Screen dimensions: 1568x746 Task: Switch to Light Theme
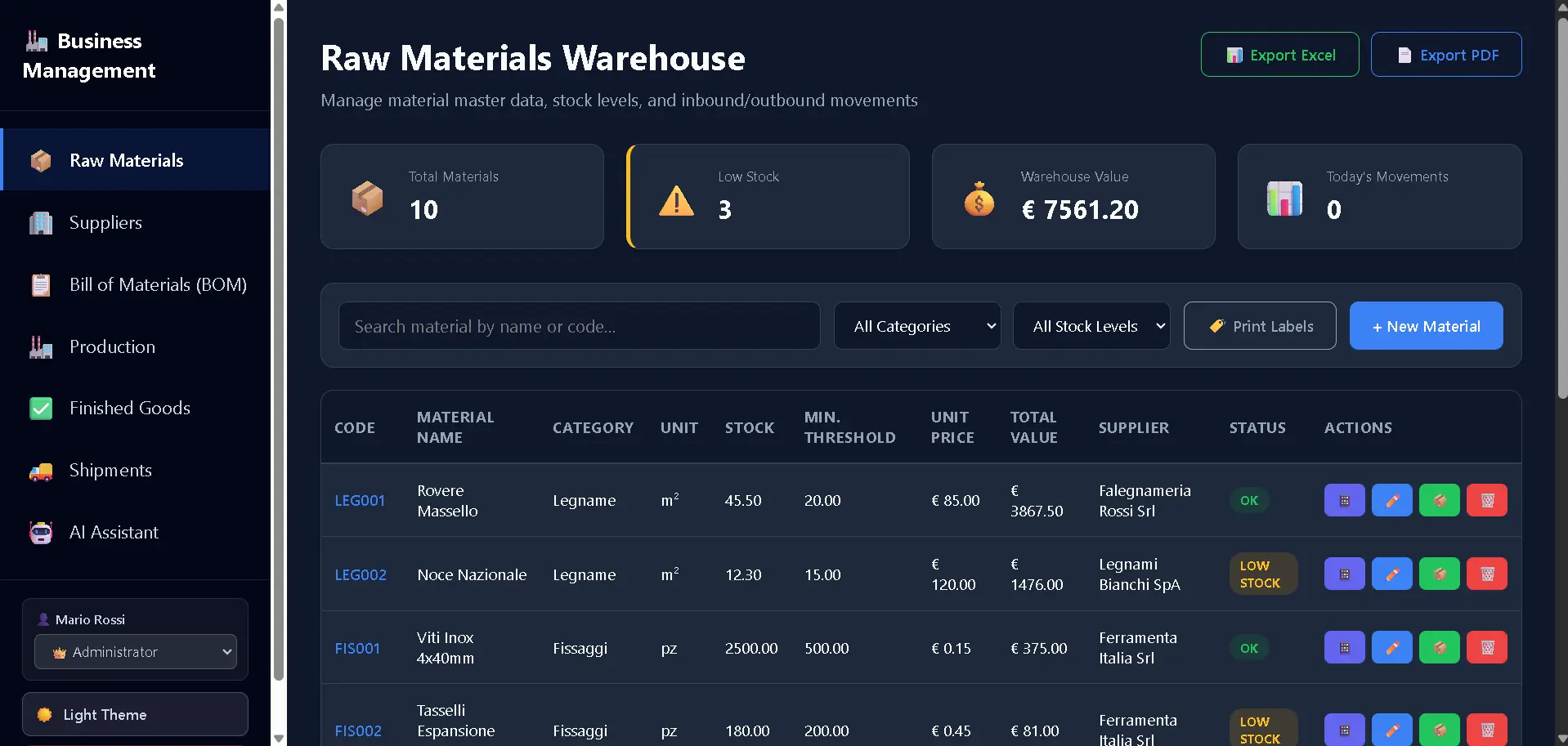pyautogui.click(x=135, y=714)
